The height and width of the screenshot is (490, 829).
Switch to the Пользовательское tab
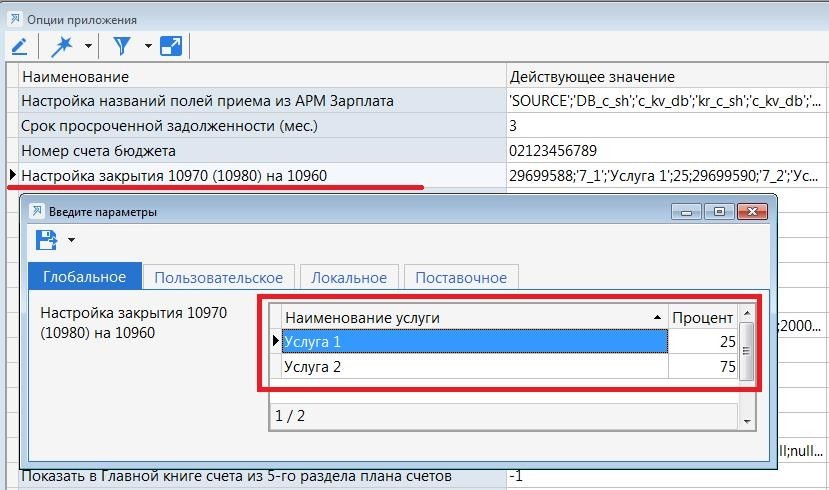click(218, 278)
